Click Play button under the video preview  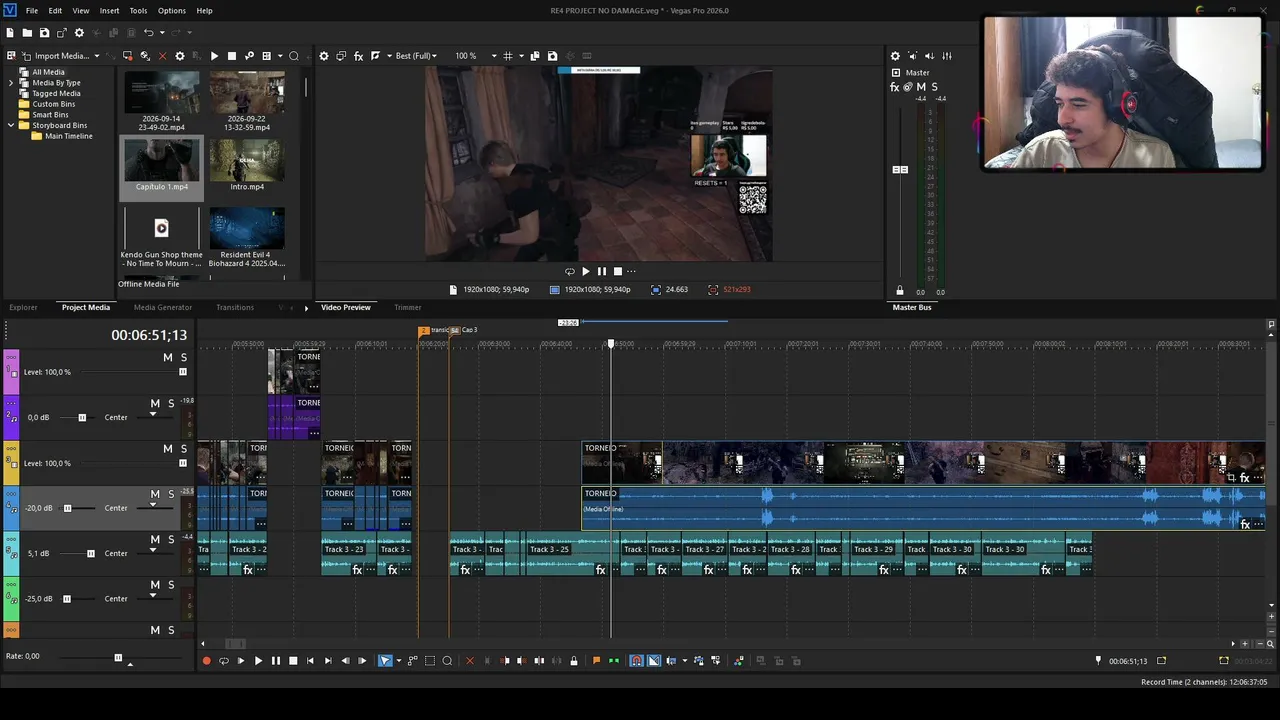585,271
